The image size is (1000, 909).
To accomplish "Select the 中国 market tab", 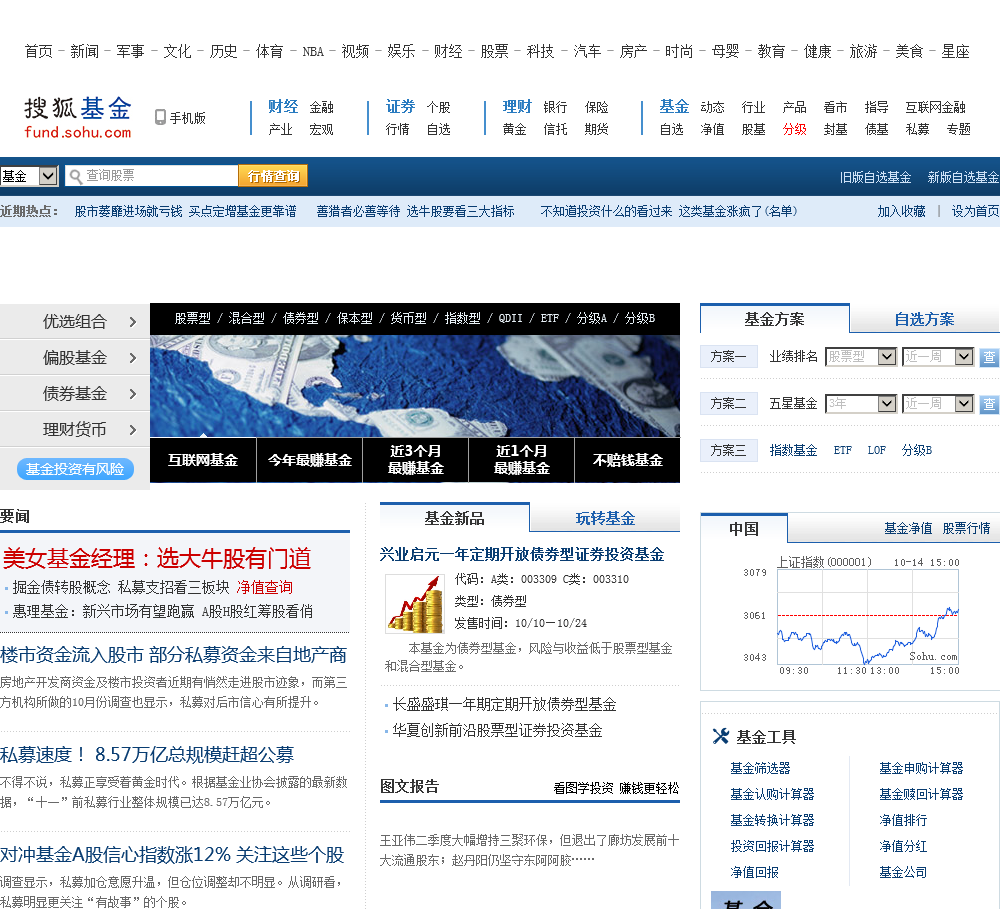I will pos(744,529).
